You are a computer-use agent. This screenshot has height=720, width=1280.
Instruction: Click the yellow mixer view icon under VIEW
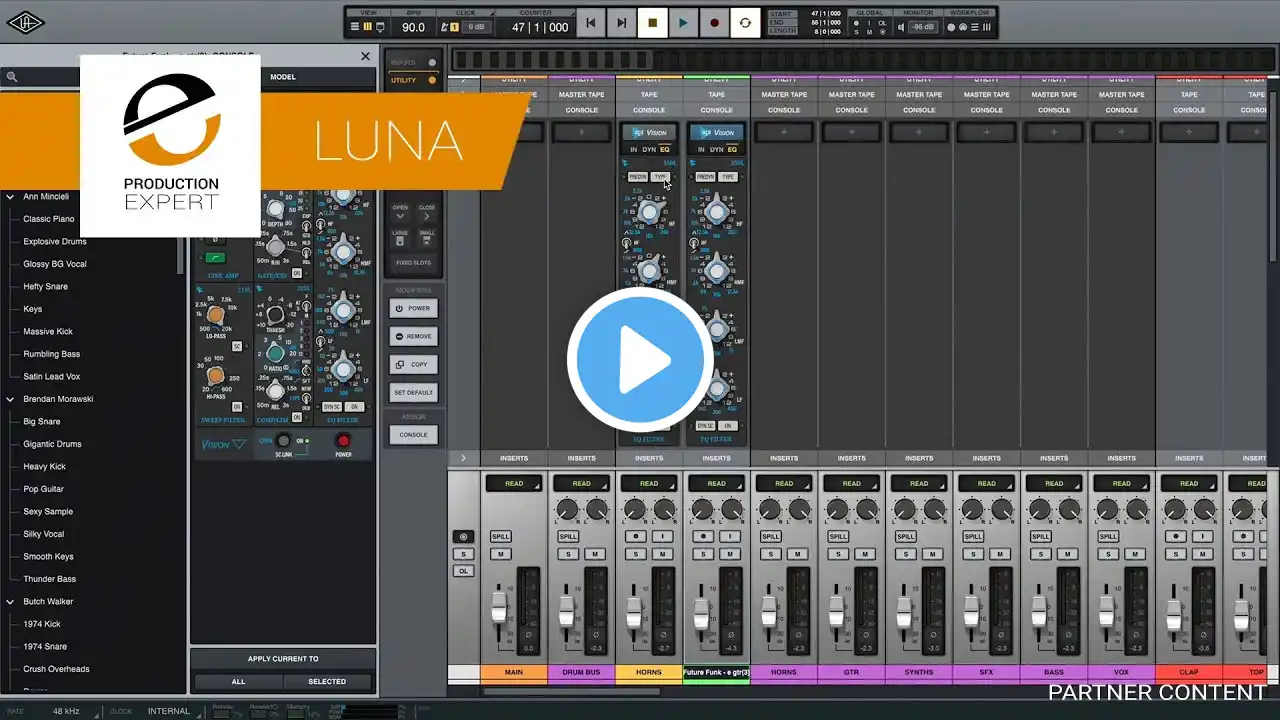(367, 27)
